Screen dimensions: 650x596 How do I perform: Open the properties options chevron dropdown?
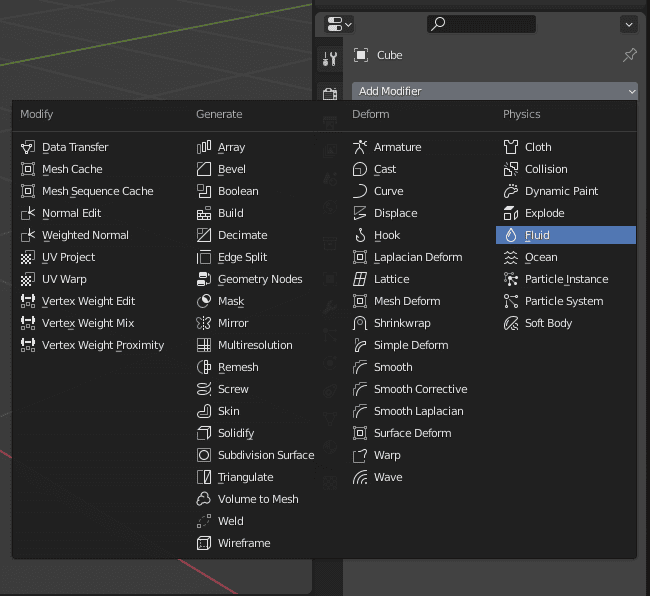pos(629,24)
